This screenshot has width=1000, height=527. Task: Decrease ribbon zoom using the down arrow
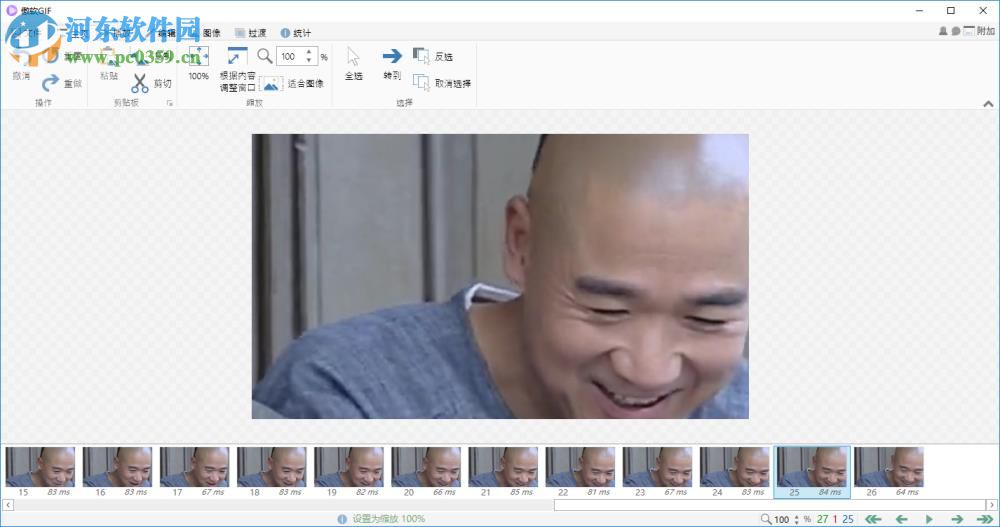[309, 61]
